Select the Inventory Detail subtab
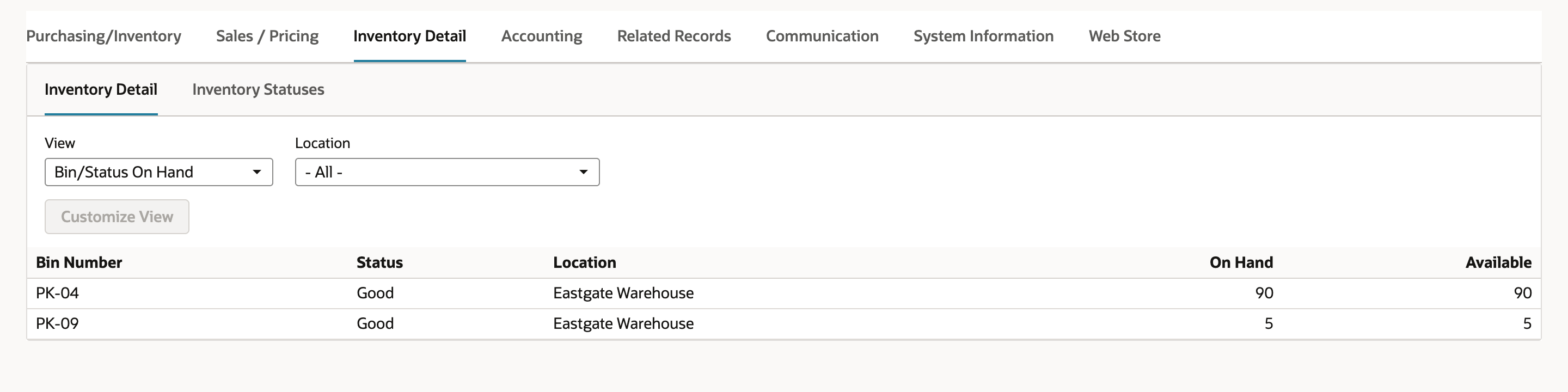1568x392 pixels. coord(101,89)
